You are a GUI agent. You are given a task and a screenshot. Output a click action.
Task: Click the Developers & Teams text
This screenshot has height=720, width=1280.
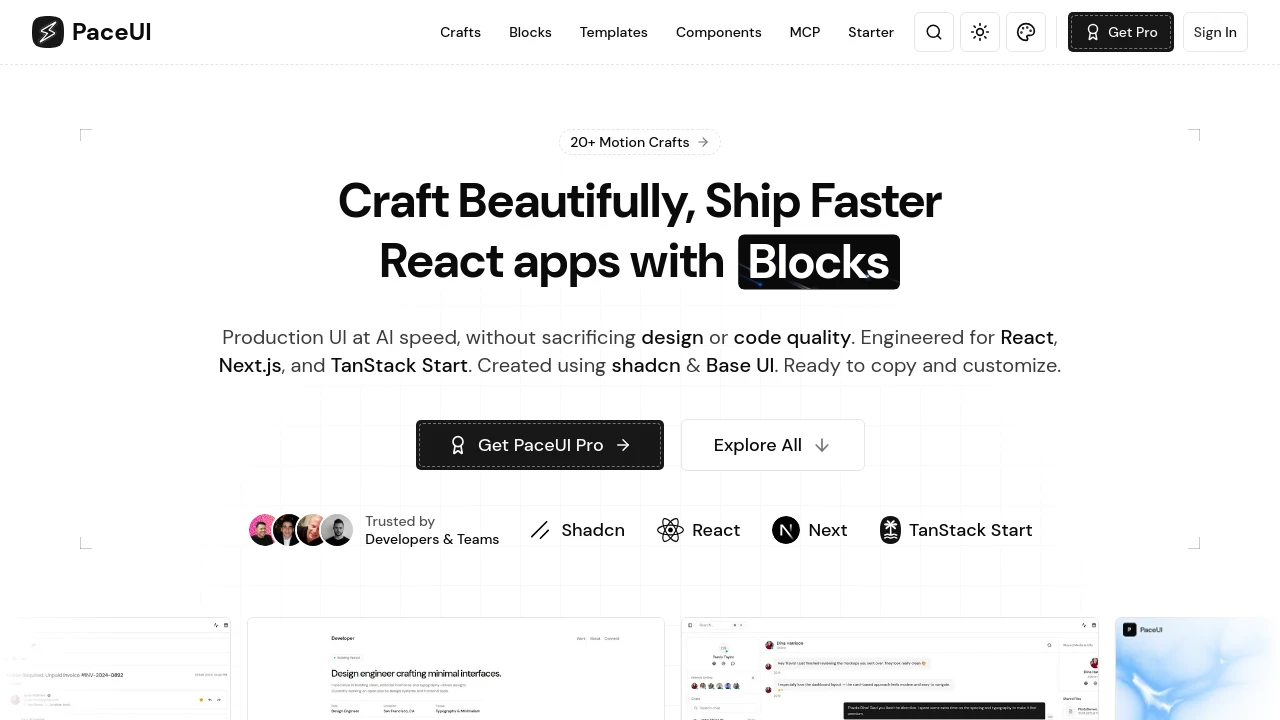pyautogui.click(x=432, y=540)
